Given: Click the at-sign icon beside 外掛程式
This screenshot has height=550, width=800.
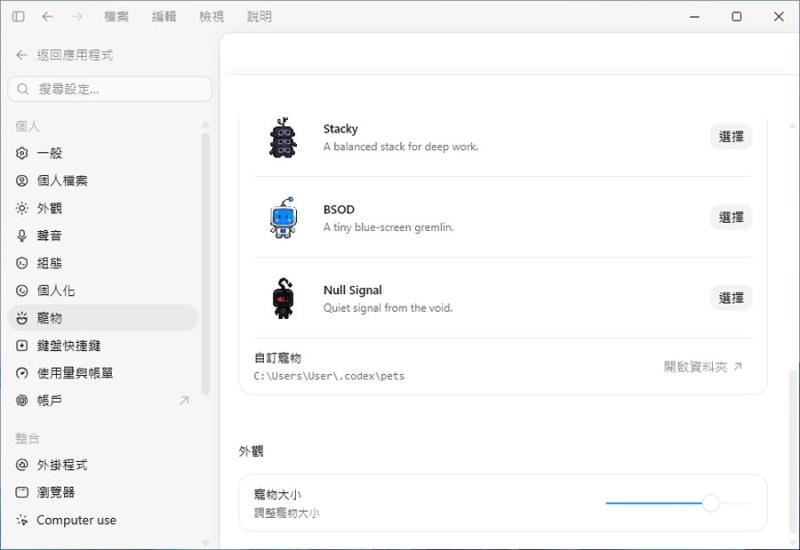Looking at the screenshot, I should [22, 465].
